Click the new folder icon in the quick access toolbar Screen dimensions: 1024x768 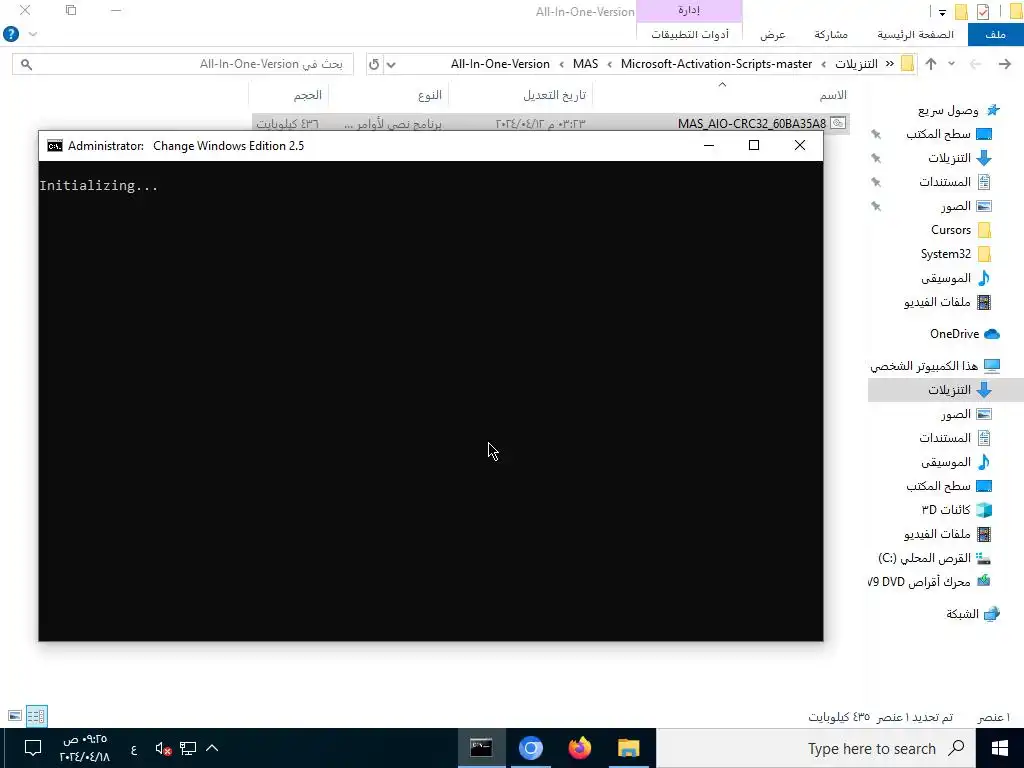[961, 11]
